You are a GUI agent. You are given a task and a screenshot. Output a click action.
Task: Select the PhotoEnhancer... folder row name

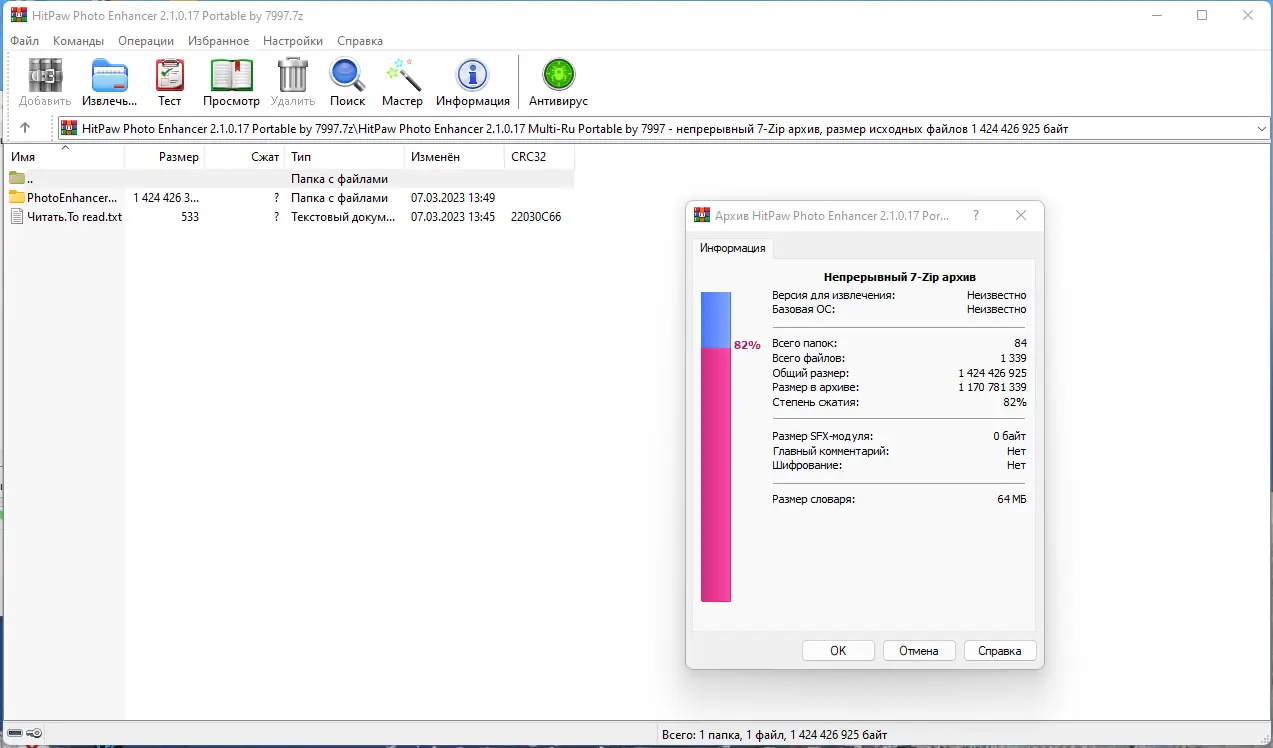click(x=72, y=198)
